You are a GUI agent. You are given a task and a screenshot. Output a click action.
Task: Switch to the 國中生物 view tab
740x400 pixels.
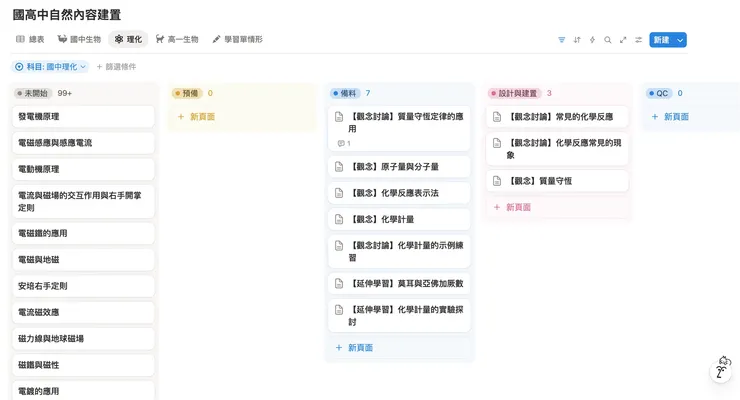click(79, 39)
